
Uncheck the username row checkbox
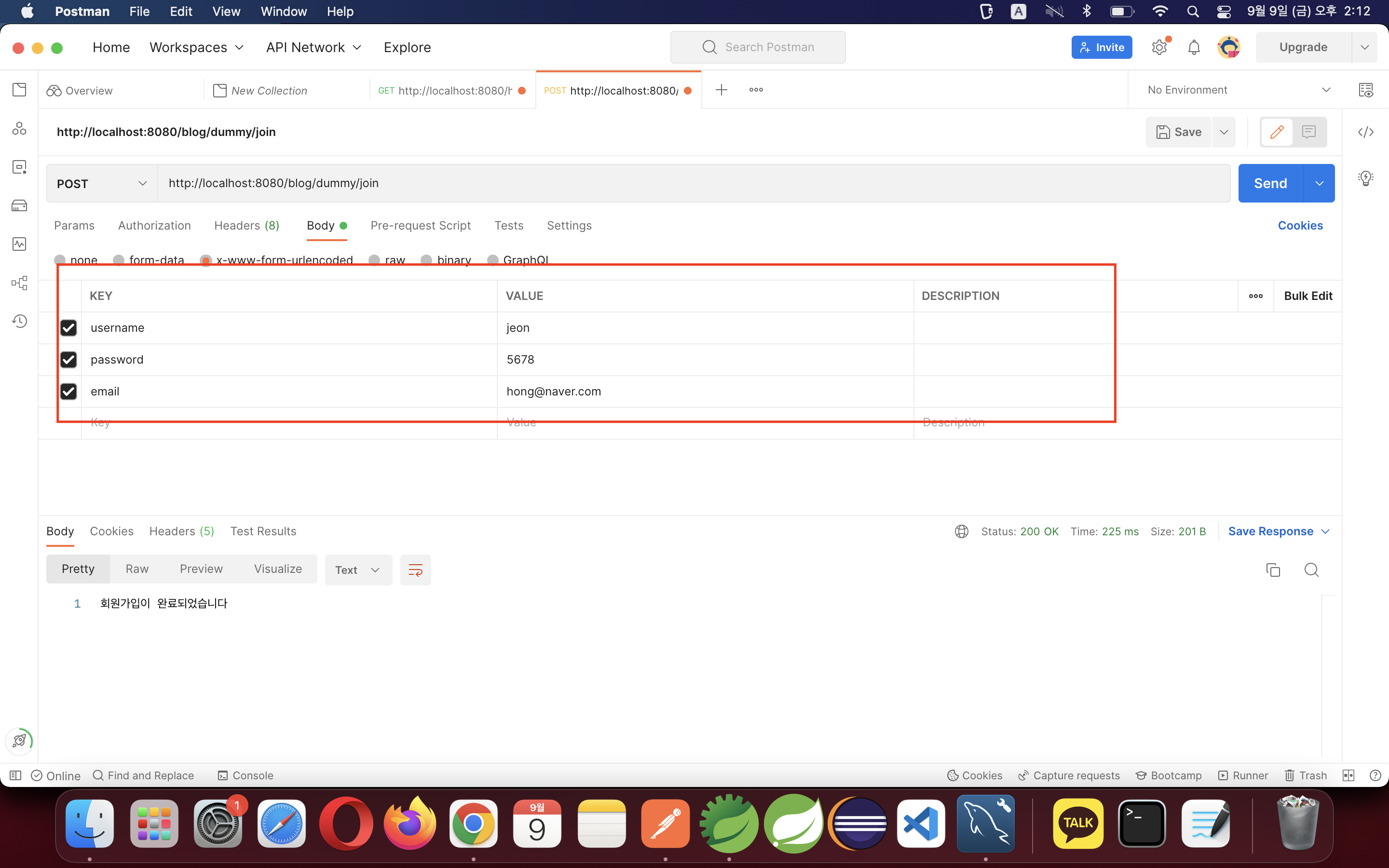coord(68,328)
